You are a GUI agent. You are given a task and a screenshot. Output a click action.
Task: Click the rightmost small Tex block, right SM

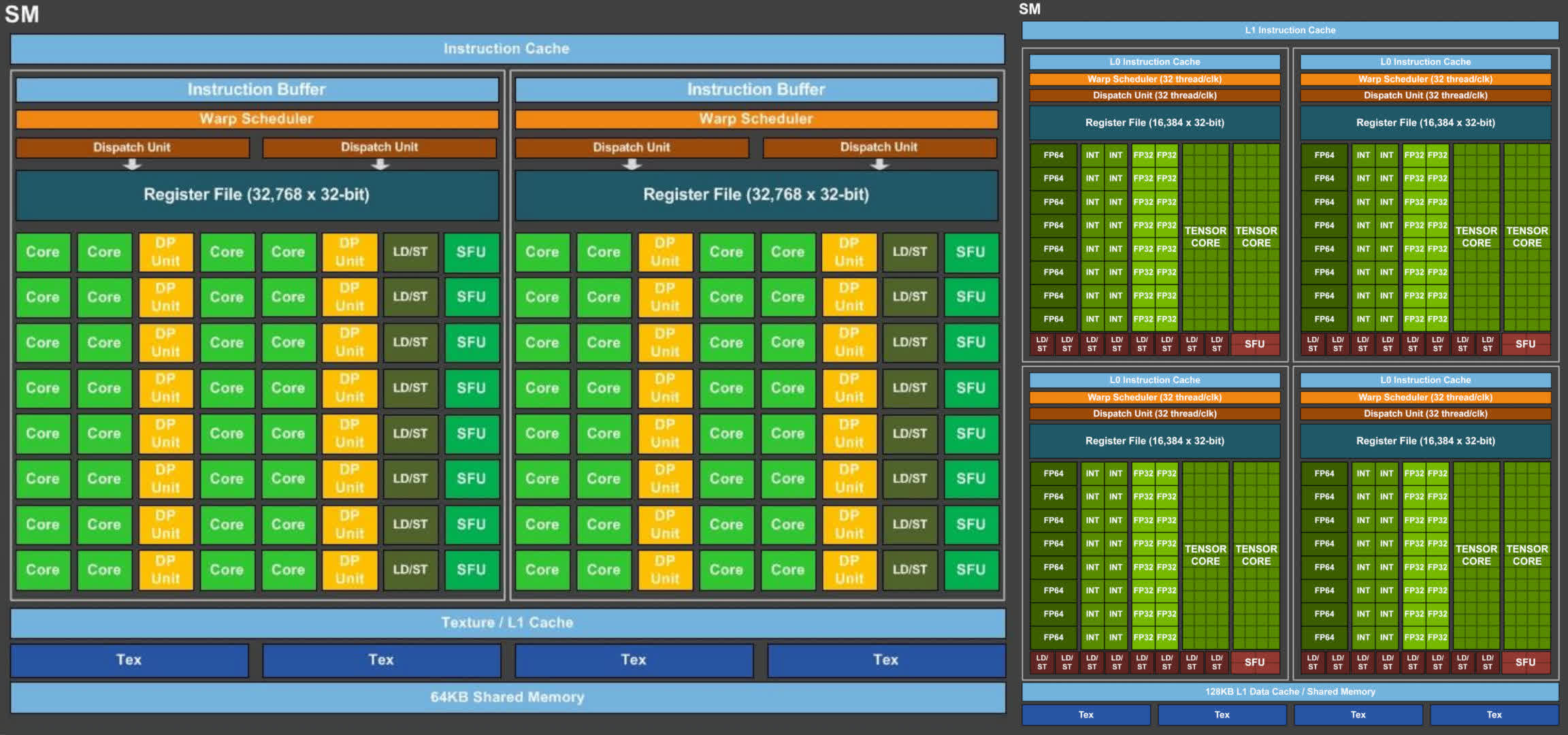click(x=1494, y=715)
